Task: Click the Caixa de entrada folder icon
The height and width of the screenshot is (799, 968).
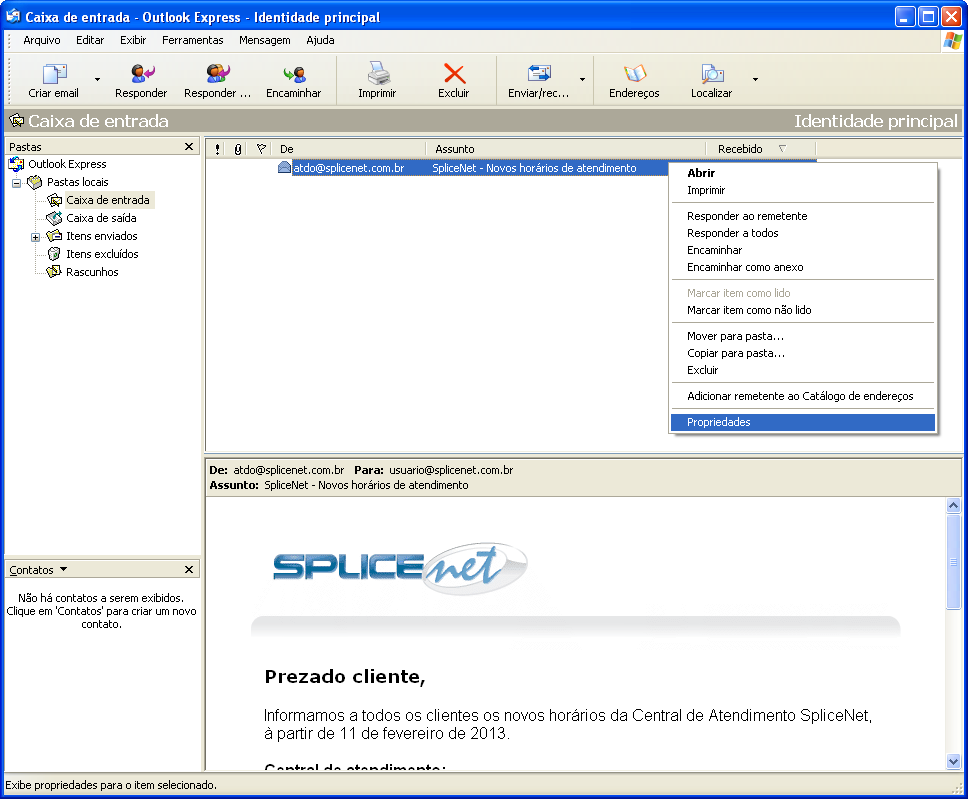Action: pyautogui.click(x=54, y=200)
